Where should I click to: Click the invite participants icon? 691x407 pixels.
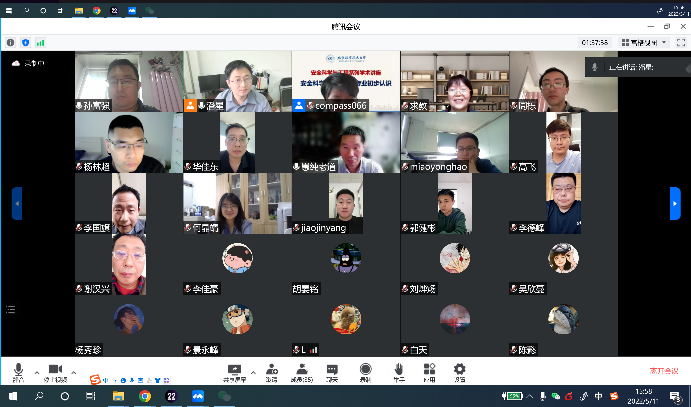271,370
